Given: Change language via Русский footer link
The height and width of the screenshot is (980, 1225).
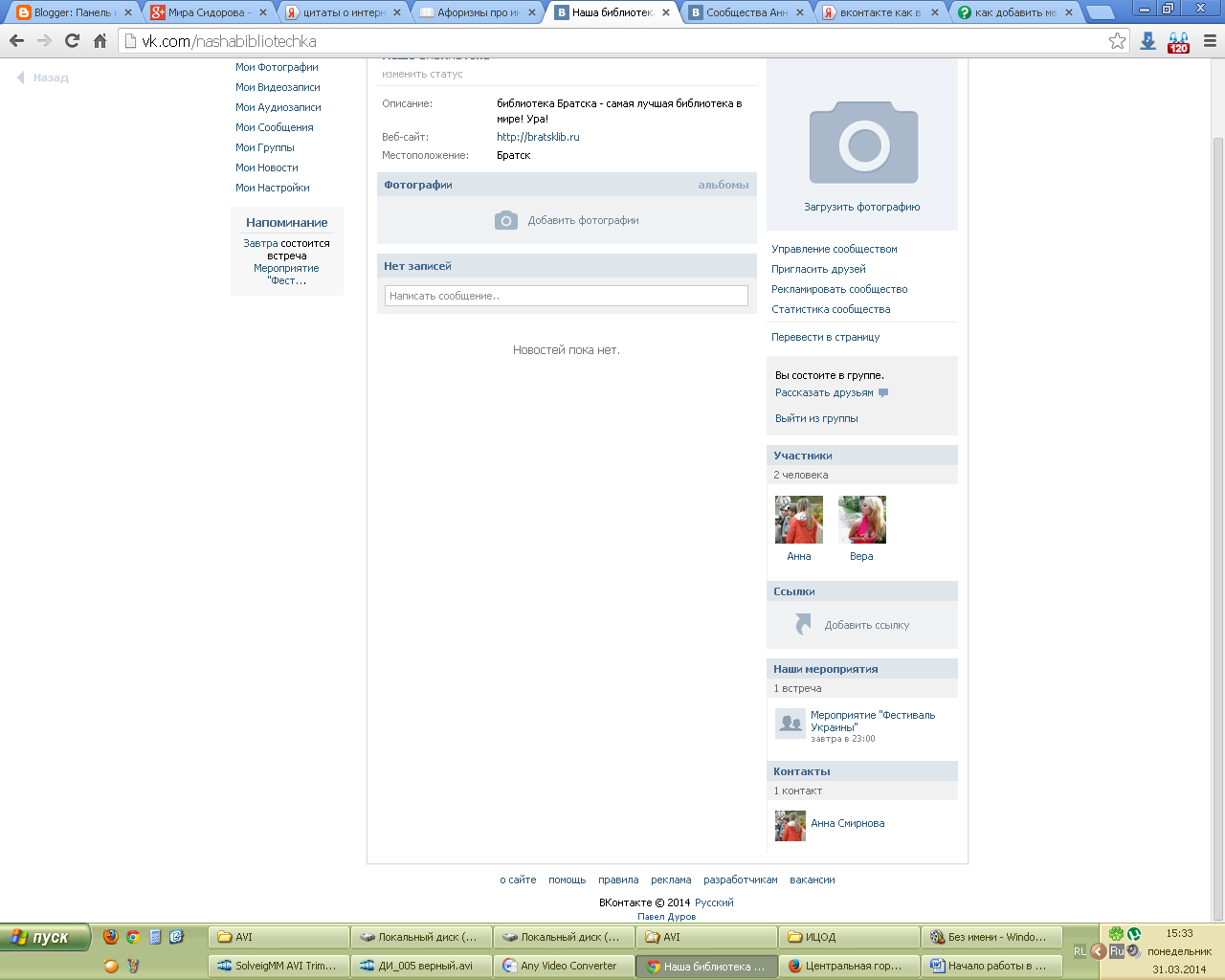Looking at the screenshot, I should [x=714, y=902].
